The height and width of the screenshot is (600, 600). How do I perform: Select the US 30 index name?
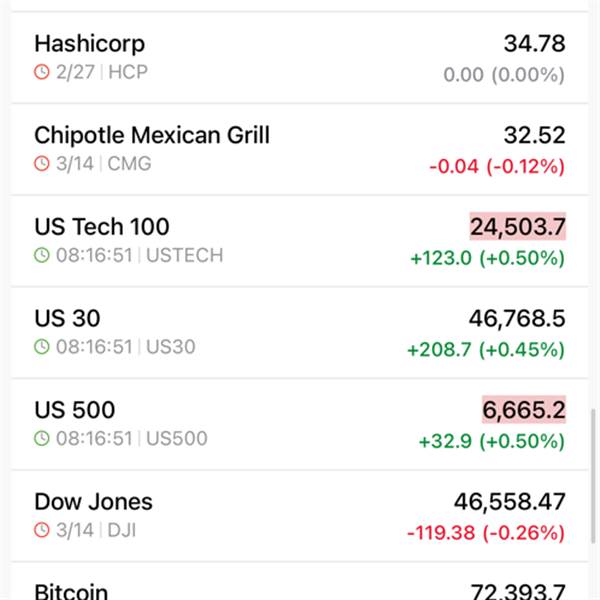[x=67, y=319]
